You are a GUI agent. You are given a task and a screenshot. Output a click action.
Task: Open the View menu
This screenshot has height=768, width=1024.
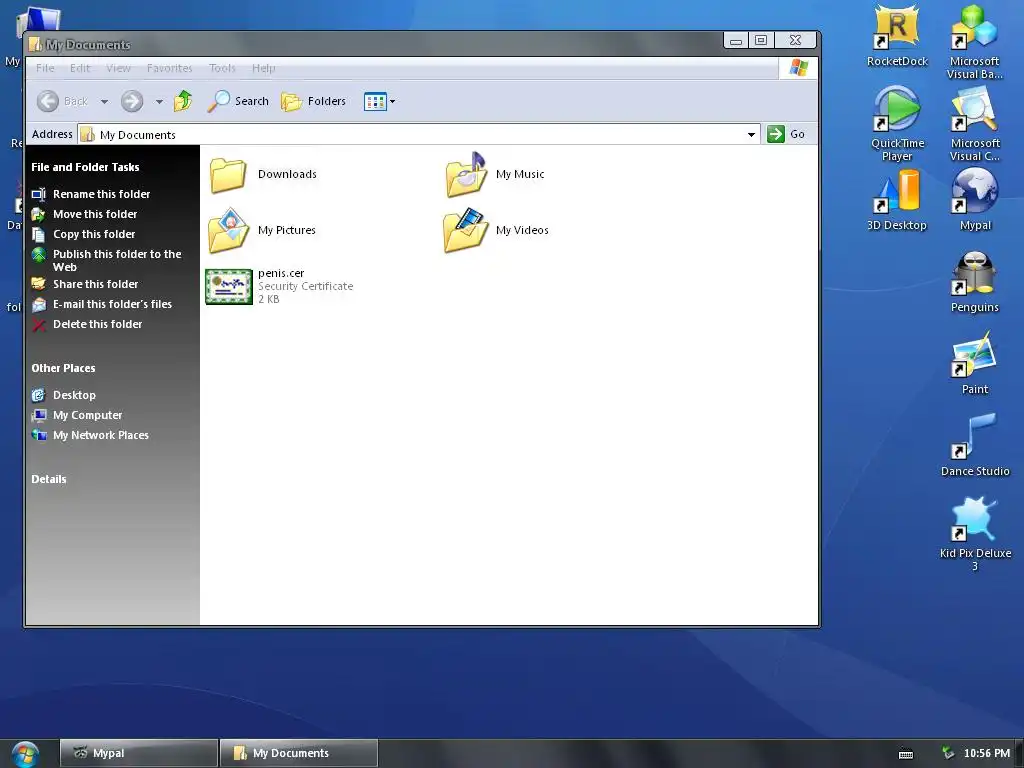pos(118,68)
